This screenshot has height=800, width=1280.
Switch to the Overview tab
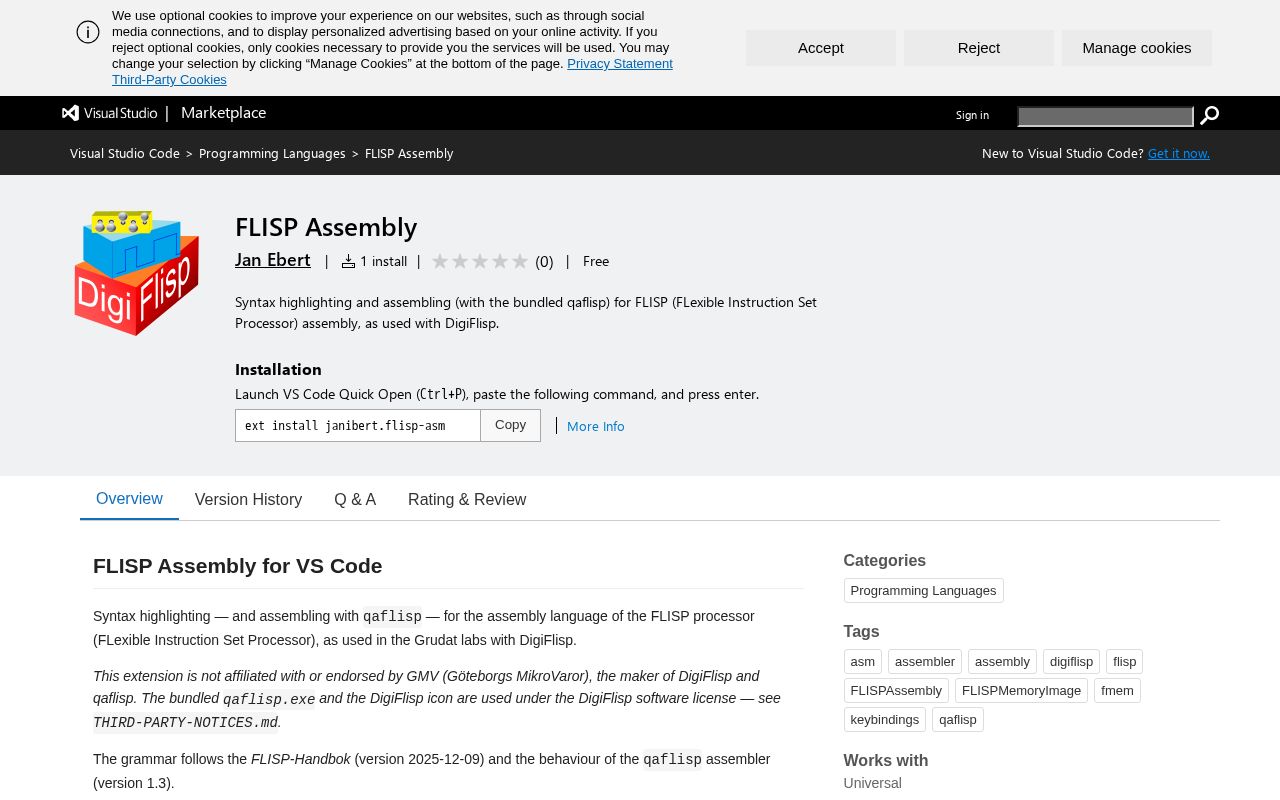tap(129, 499)
